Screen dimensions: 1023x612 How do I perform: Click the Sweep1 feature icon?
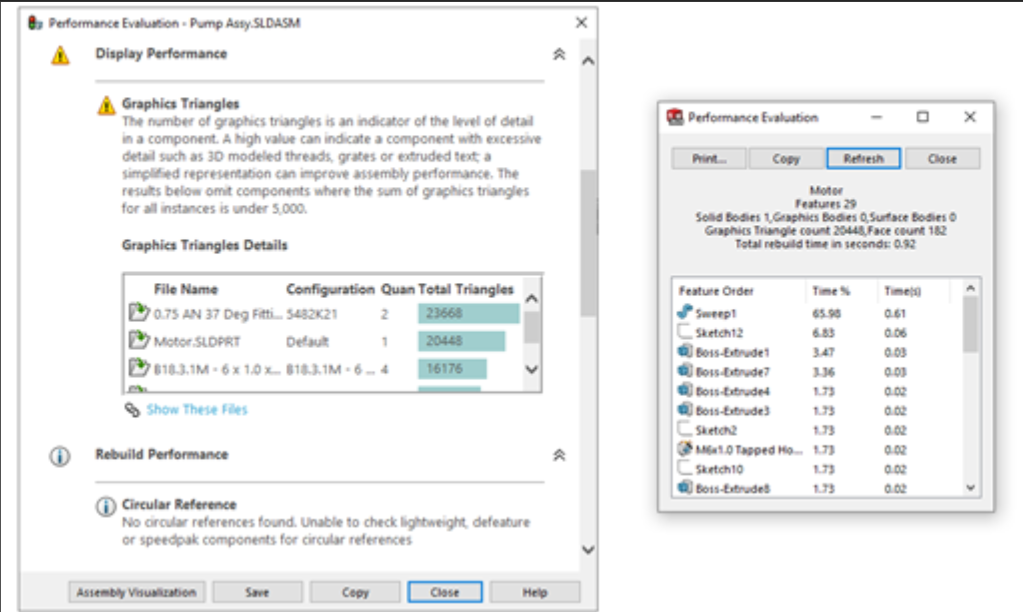pyautogui.click(x=684, y=312)
